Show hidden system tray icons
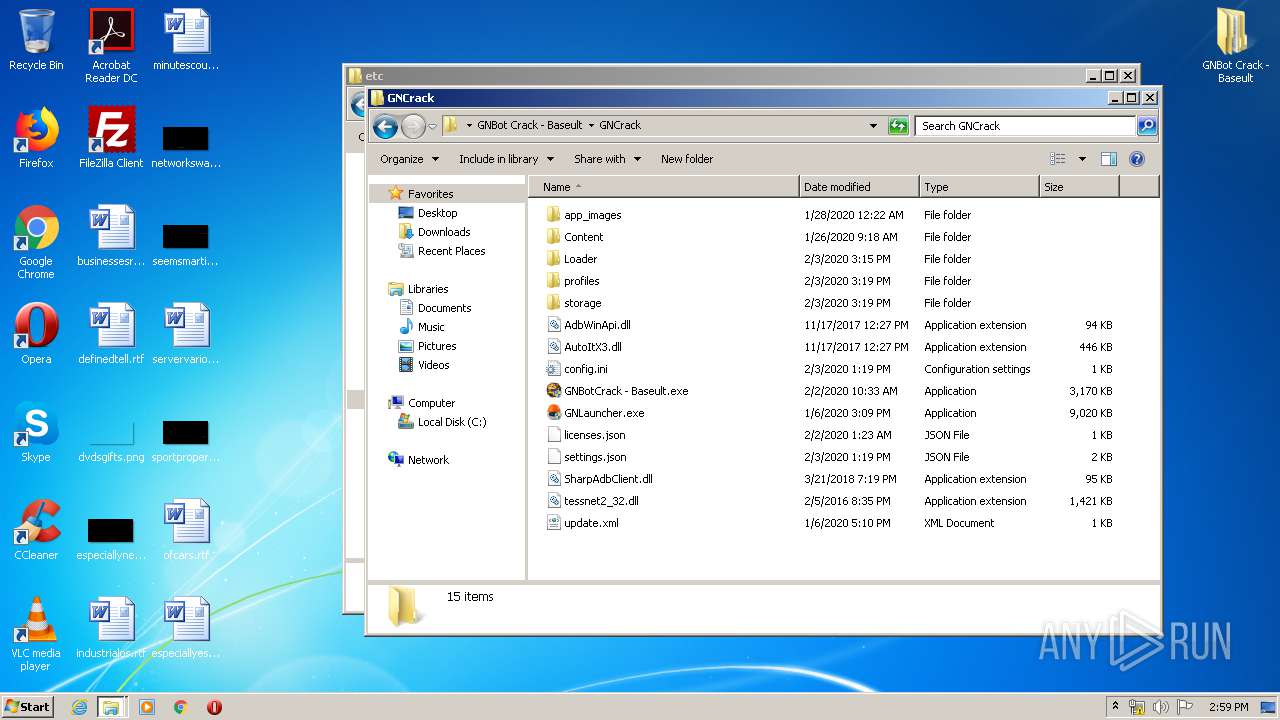 1116,706
